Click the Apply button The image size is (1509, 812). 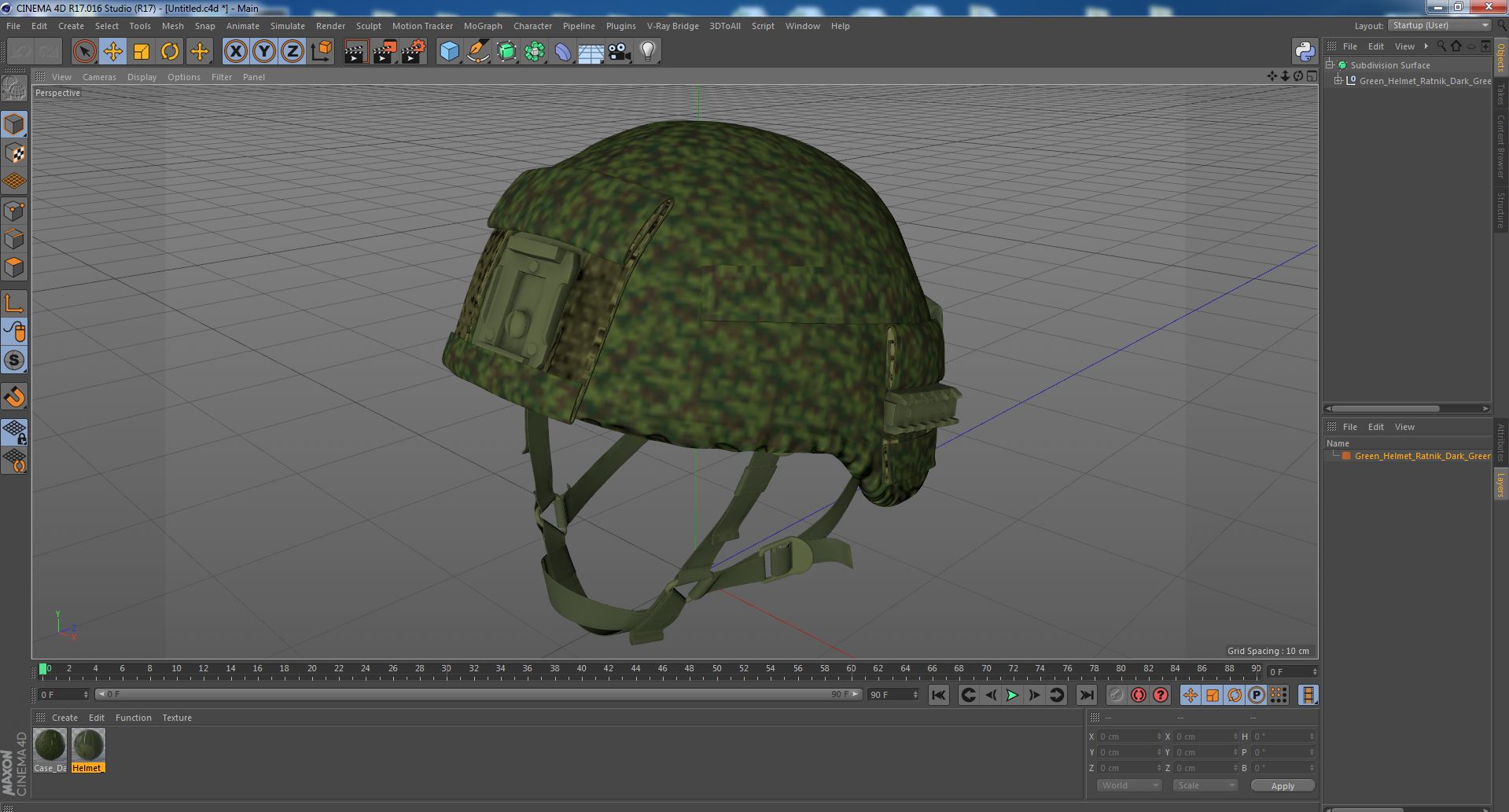[x=1283, y=785]
